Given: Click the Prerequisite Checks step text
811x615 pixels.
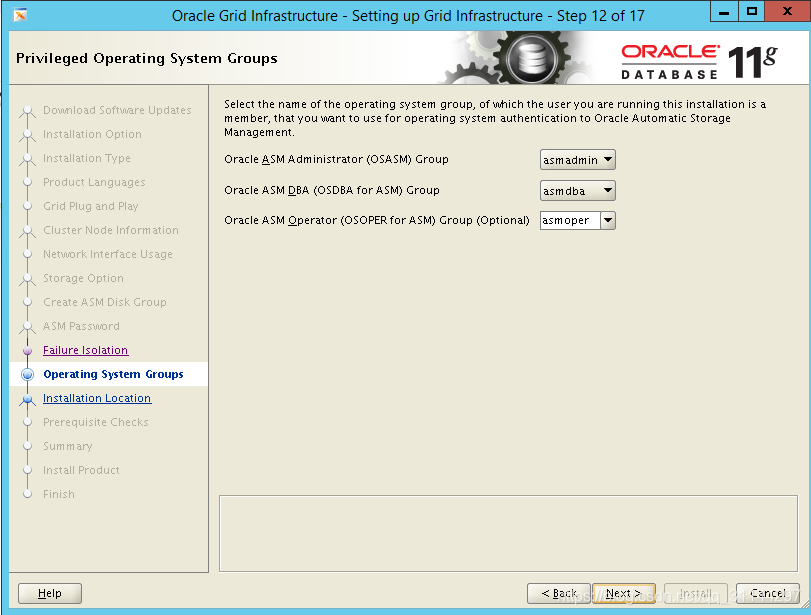Looking at the screenshot, I should point(96,422).
